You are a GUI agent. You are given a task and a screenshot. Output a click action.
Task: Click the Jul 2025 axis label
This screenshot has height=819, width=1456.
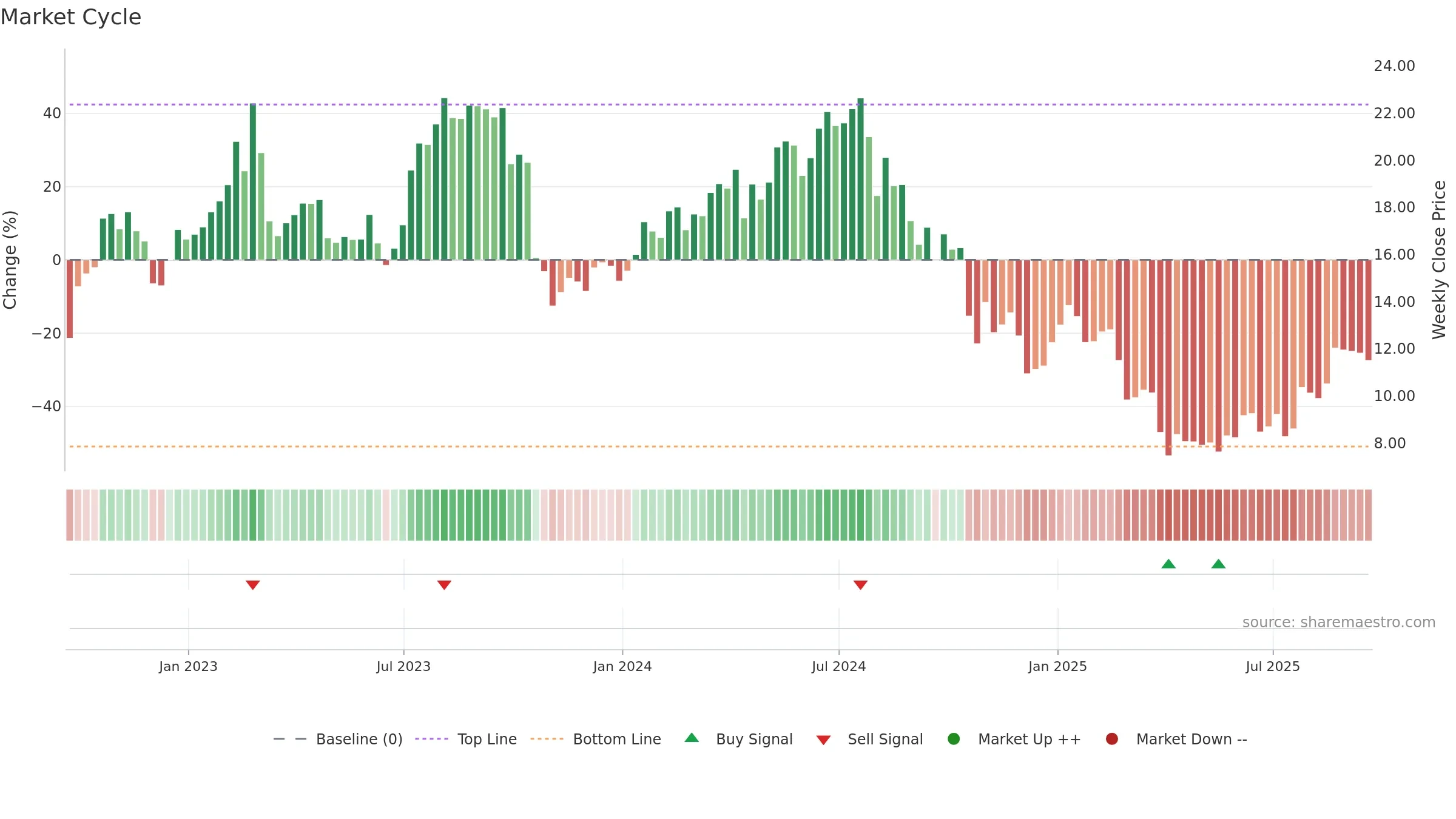click(1273, 666)
